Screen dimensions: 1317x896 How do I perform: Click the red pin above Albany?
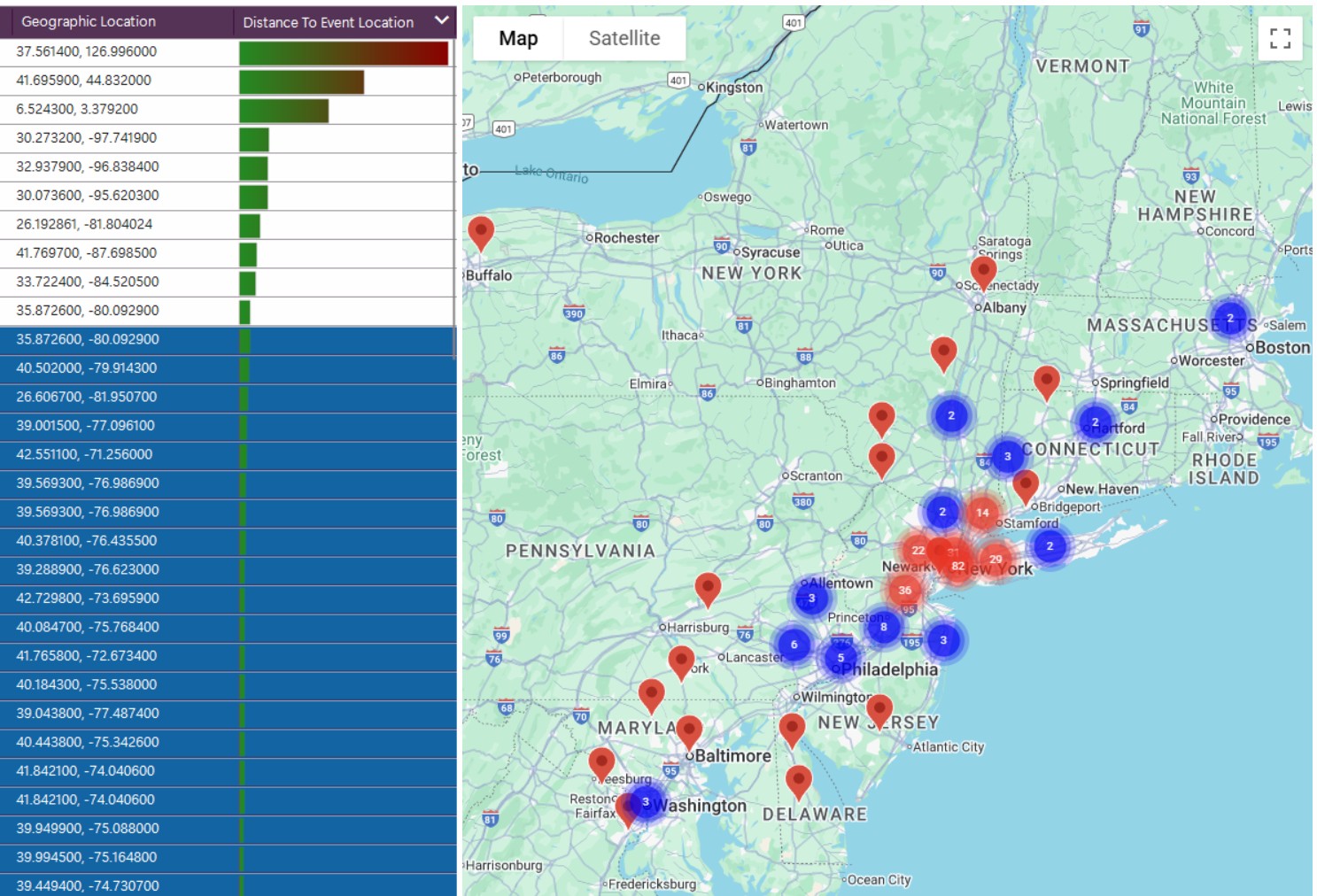pyautogui.click(x=983, y=271)
